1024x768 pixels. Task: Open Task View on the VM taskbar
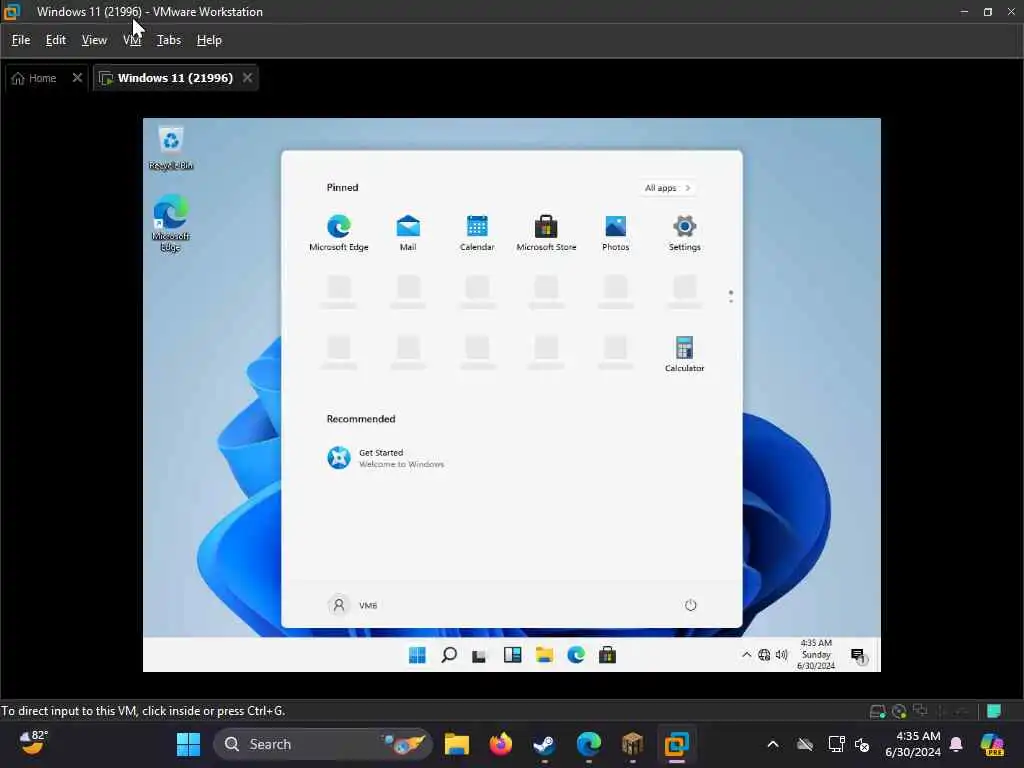pyautogui.click(x=480, y=655)
